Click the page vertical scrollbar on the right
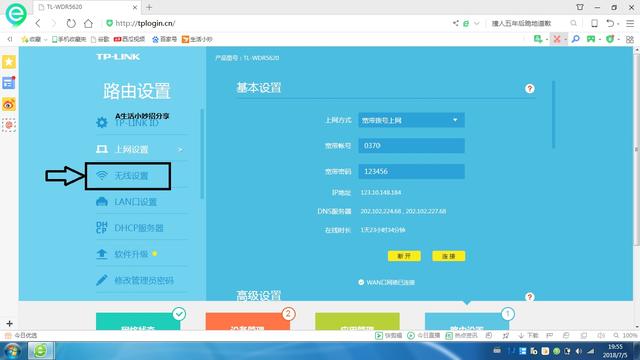640x360 pixels. coord(636,149)
